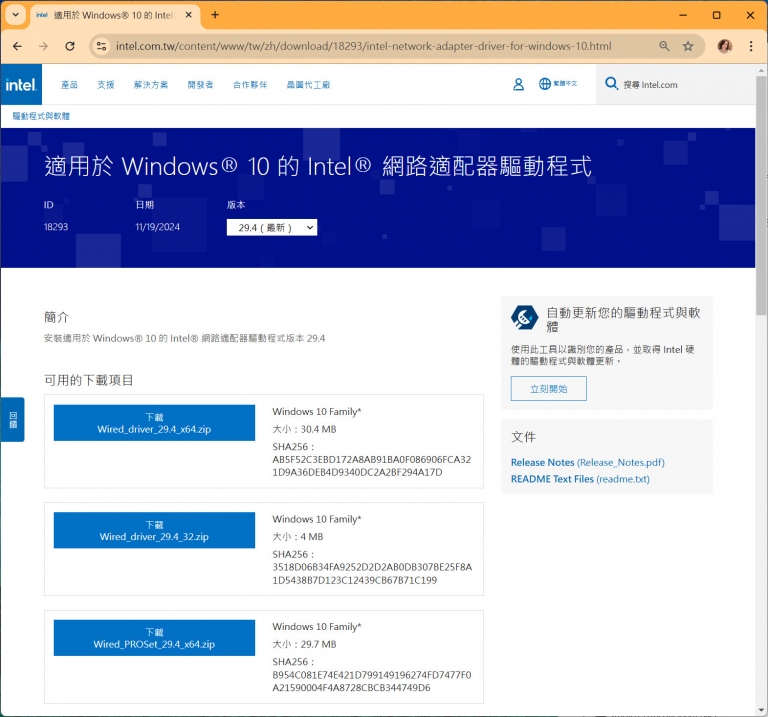Click the 可用的下載項目 heading
768x717 pixels.
(x=89, y=380)
